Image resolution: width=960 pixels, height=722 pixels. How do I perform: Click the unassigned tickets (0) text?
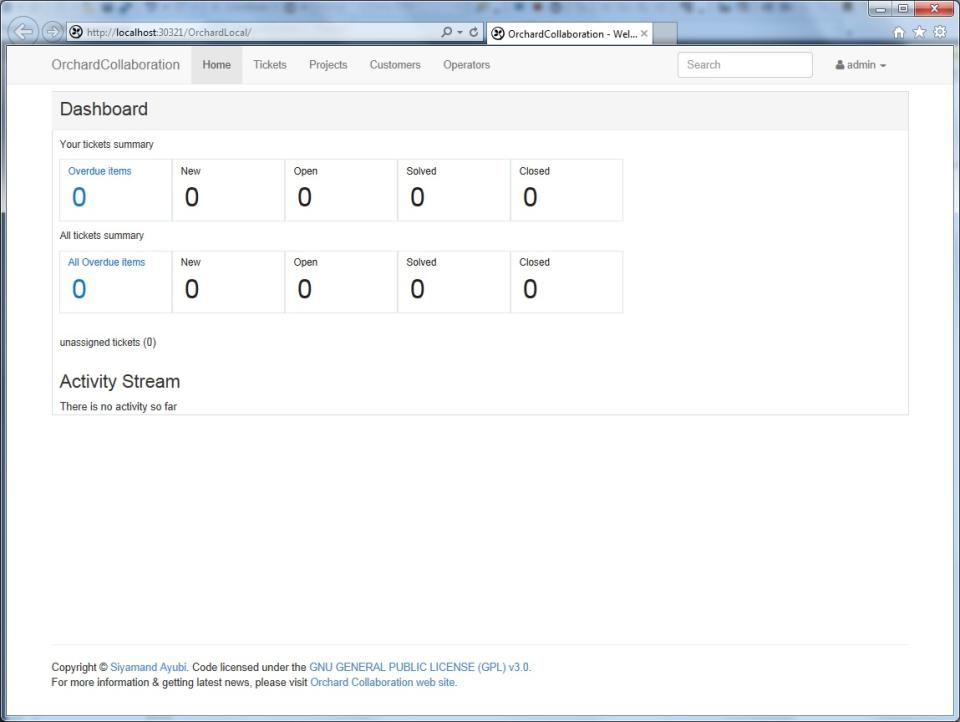click(x=107, y=342)
